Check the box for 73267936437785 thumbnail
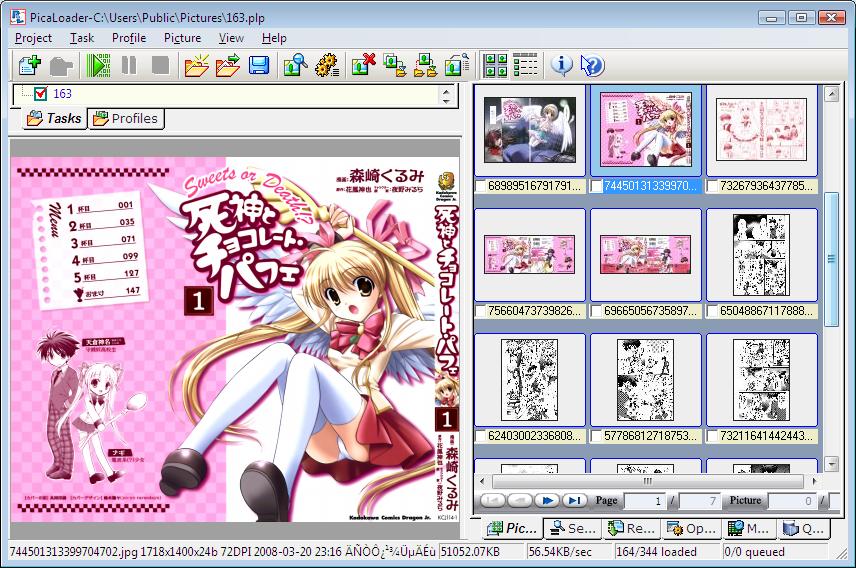Screen dimensions: 856x568 [712, 186]
